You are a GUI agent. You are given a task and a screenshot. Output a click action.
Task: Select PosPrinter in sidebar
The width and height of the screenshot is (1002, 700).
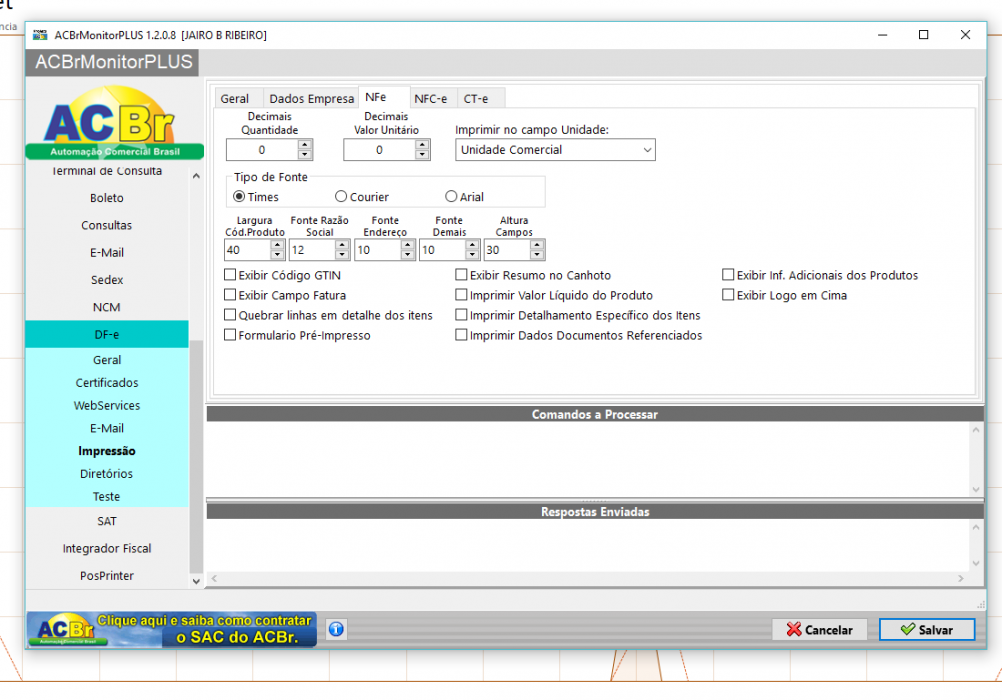click(x=107, y=575)
